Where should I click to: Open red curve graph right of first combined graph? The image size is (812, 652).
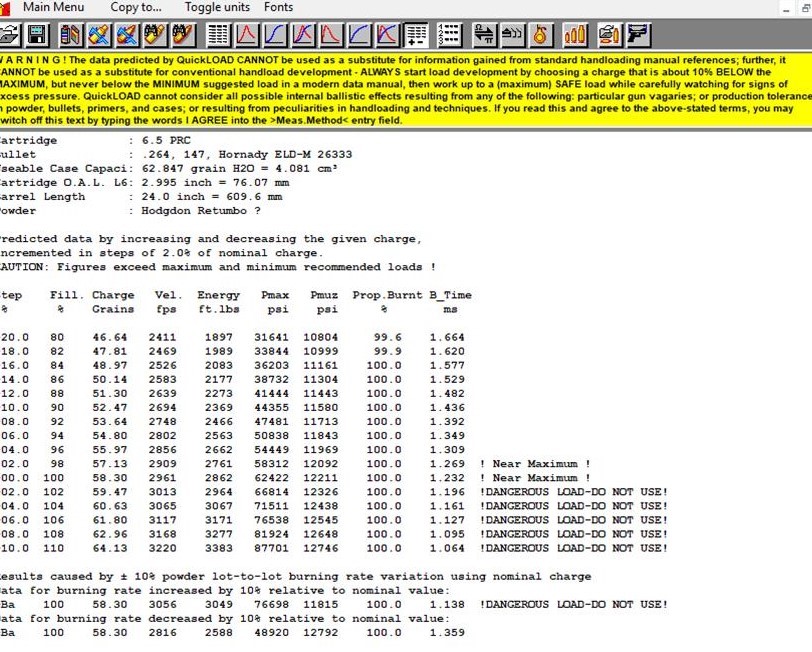(331, 35)
